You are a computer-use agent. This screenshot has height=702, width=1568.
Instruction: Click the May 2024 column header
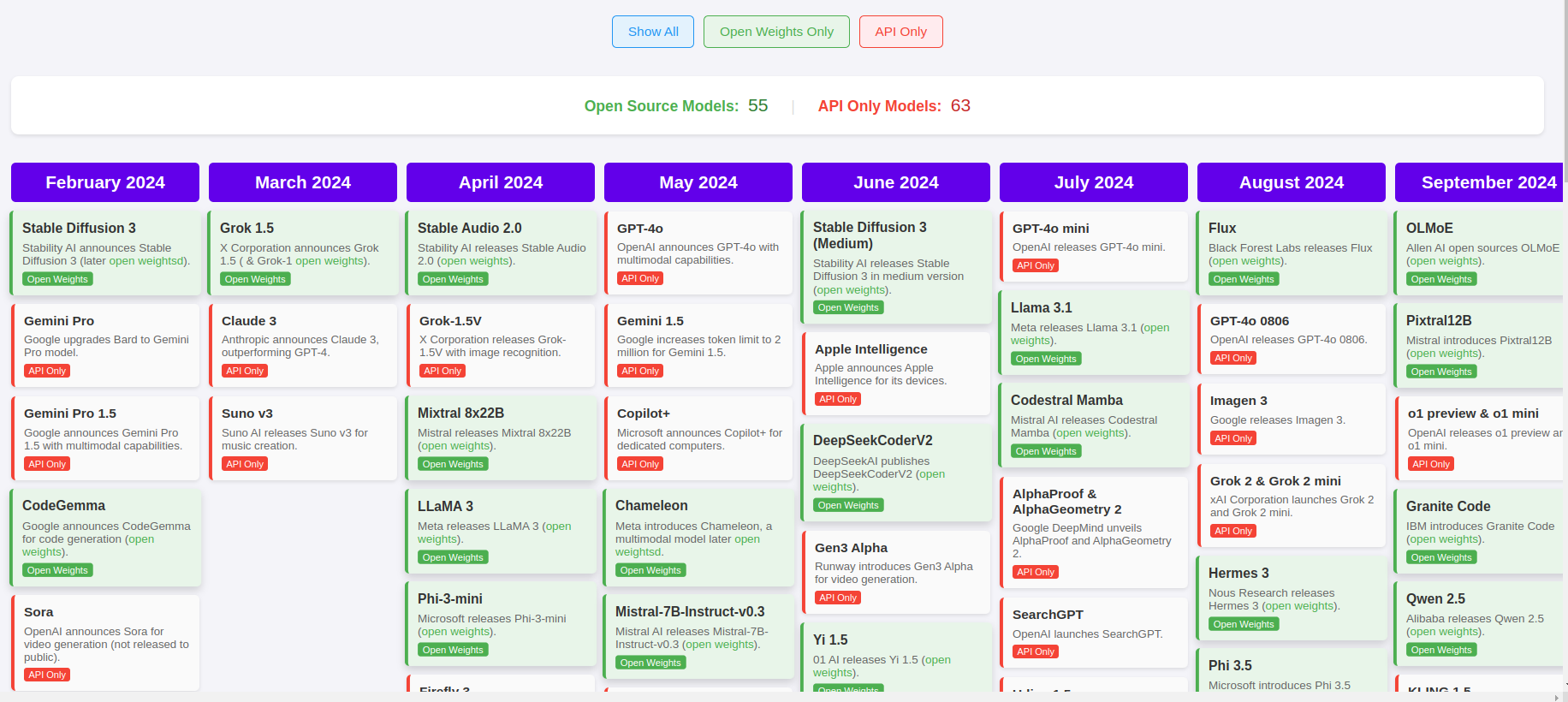pyautogui.click(x=698, y=182)
